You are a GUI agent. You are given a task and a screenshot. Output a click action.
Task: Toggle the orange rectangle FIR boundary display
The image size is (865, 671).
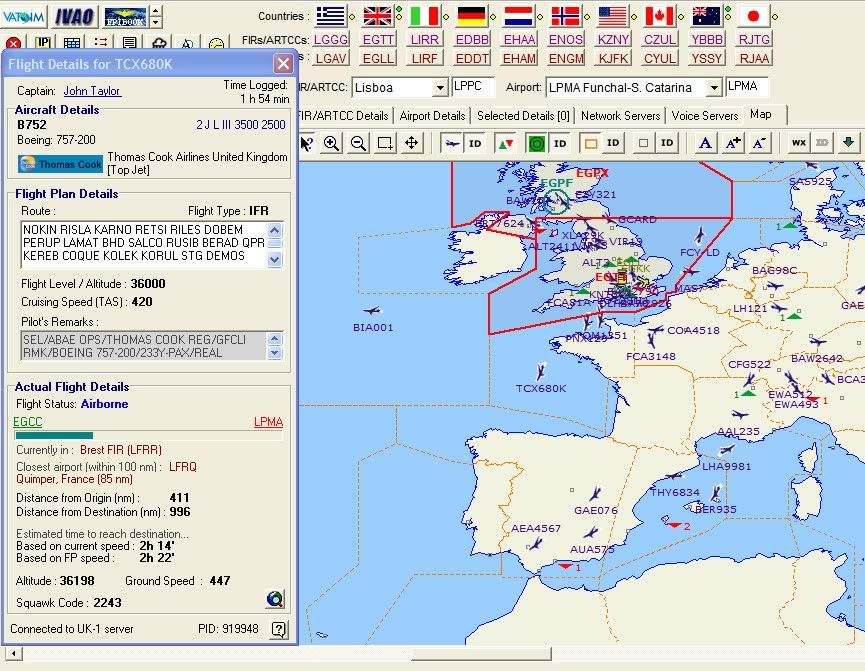pos(590,143)
